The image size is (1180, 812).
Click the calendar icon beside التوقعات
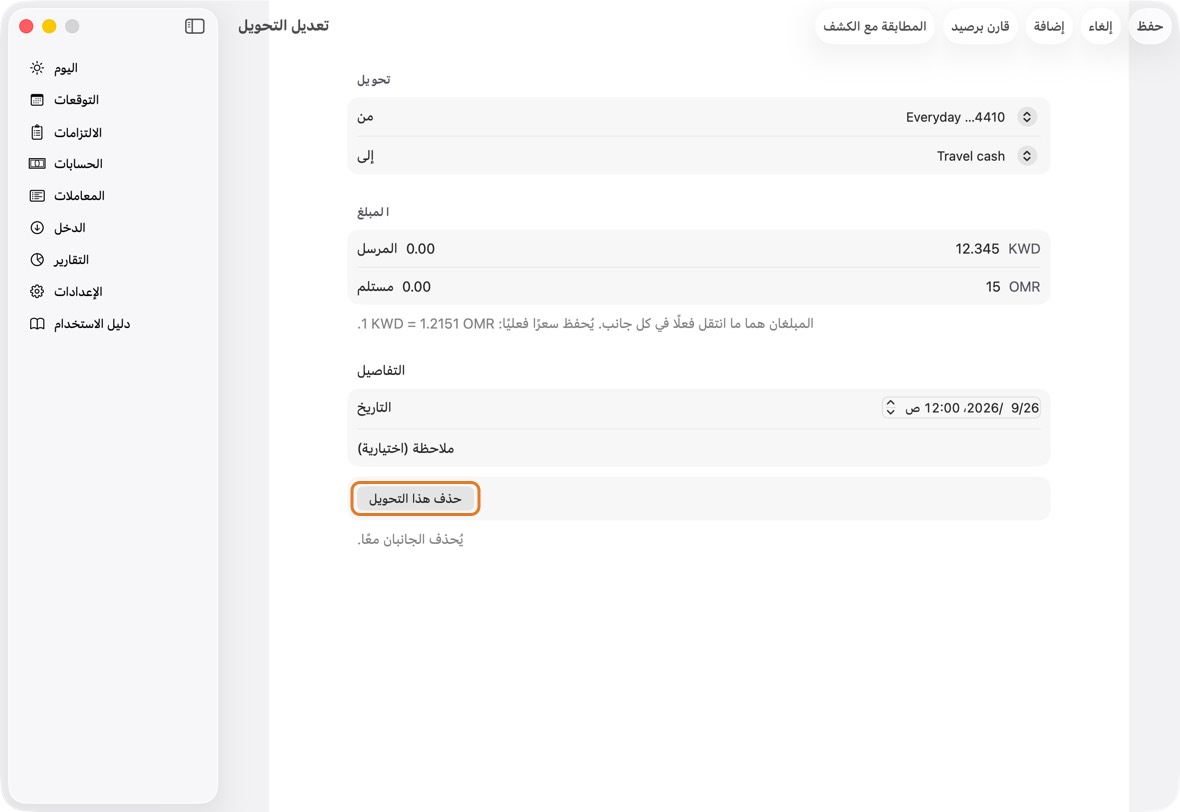[x=37, y=100]
